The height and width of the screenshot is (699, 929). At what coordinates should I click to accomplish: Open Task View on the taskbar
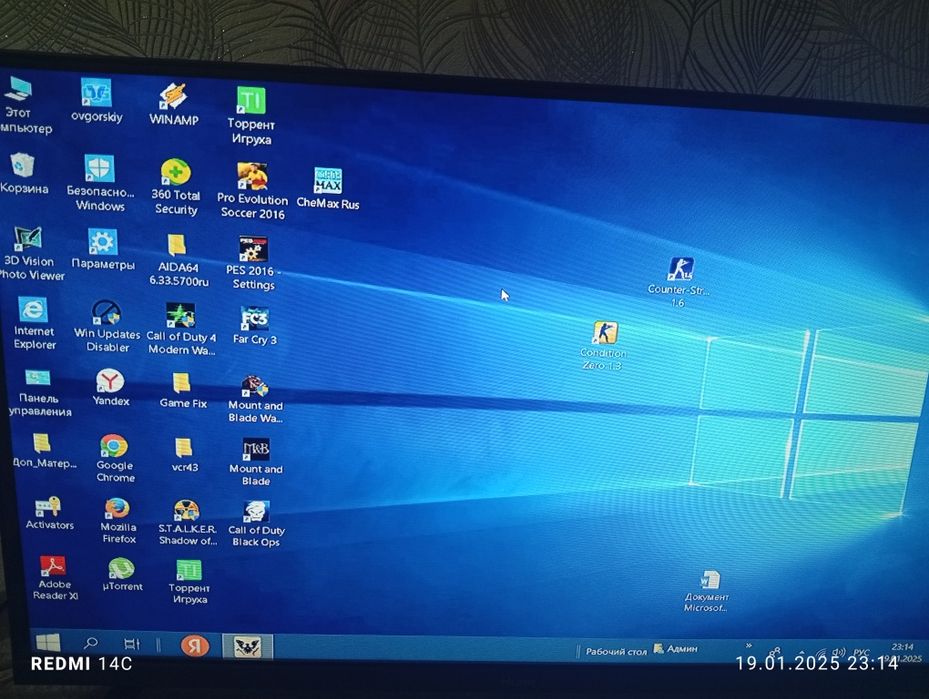(x=132, y=644)
